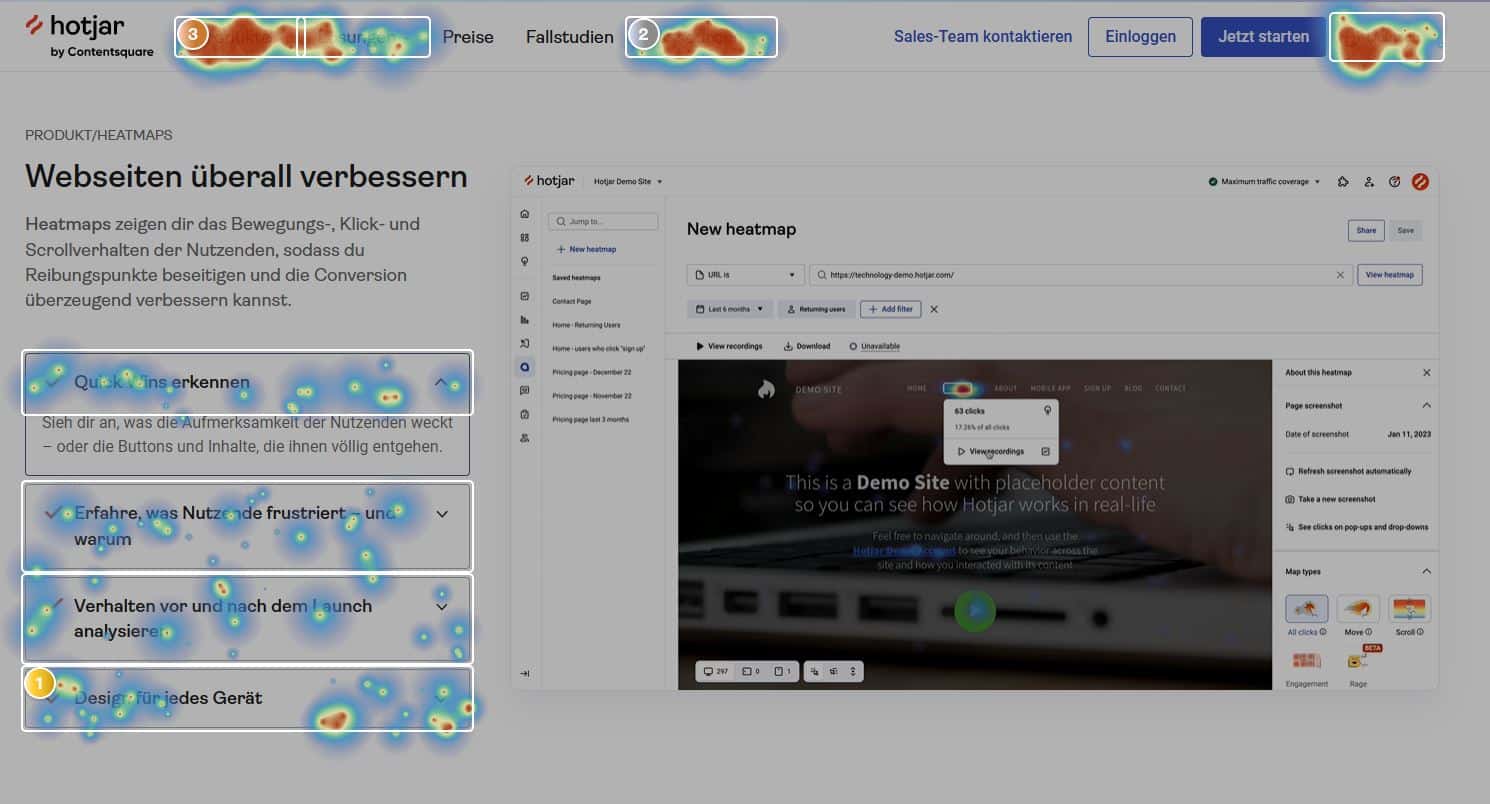Screen dimensions: 1490x804
Task: Expand Erfahre, was Nutzende frustriert section
Action: tap(247, 526)
